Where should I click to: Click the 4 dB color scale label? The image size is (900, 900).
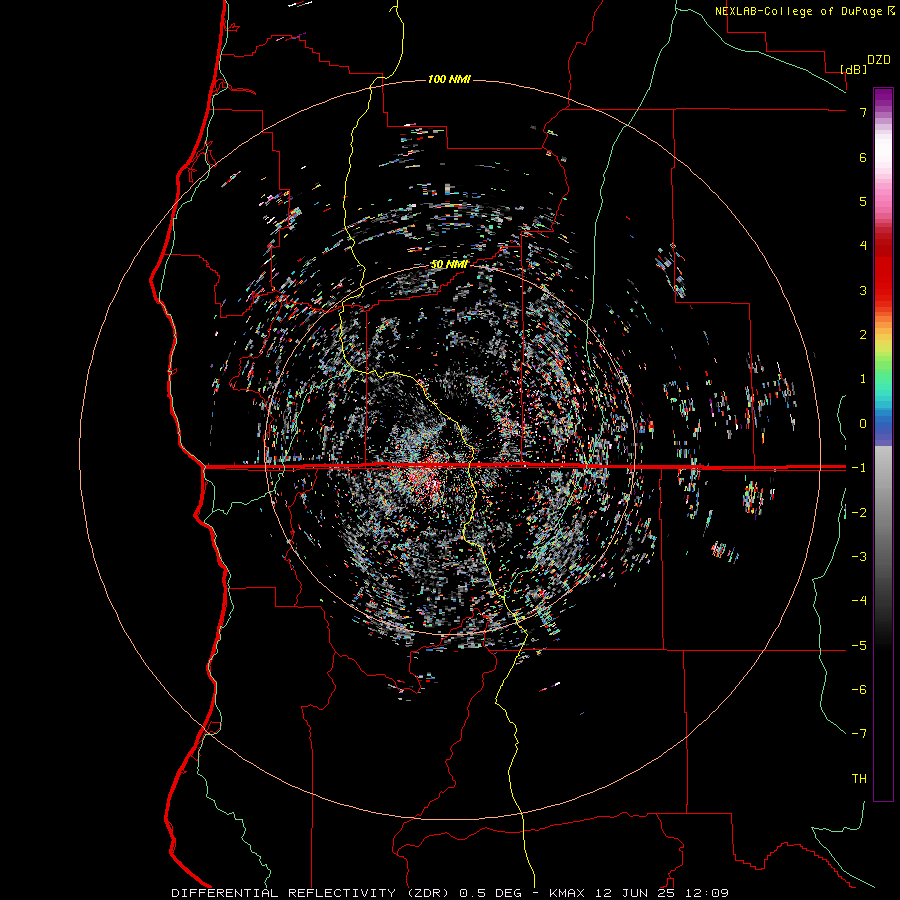coord(863,246)
